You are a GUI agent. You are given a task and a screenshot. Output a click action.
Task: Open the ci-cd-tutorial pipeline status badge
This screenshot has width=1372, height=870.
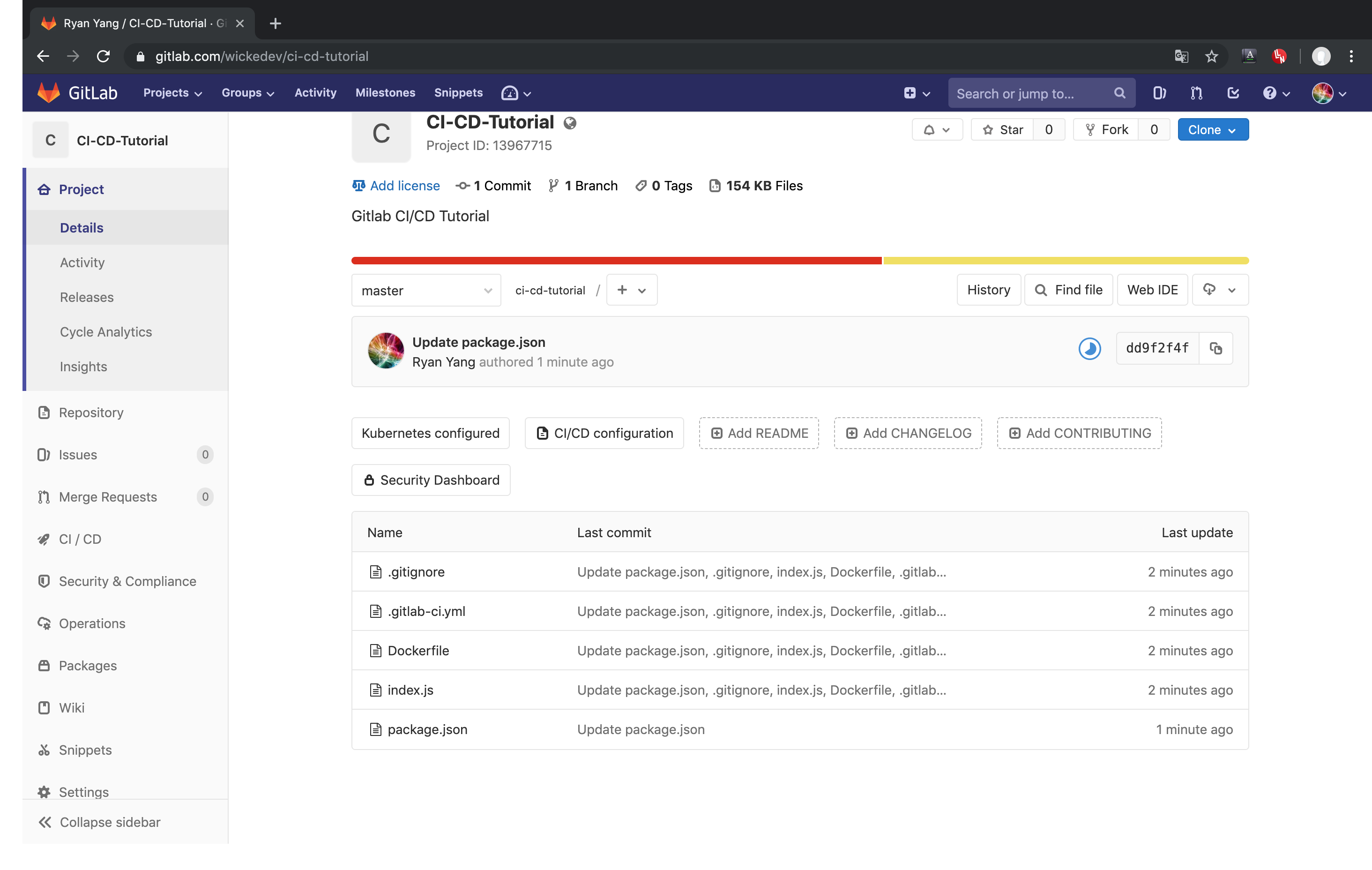coord(1089,348)
